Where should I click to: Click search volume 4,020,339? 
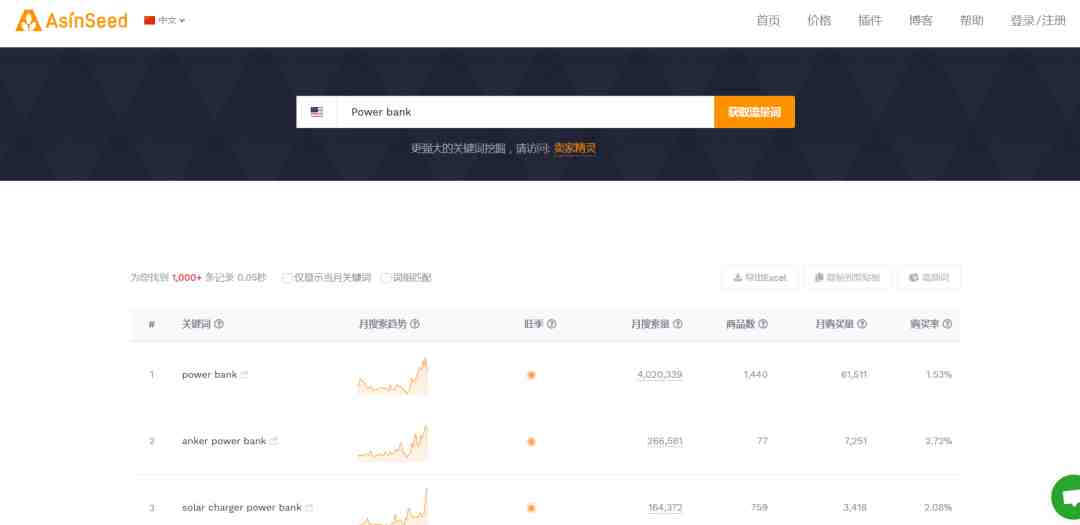(x=660, y=375)
